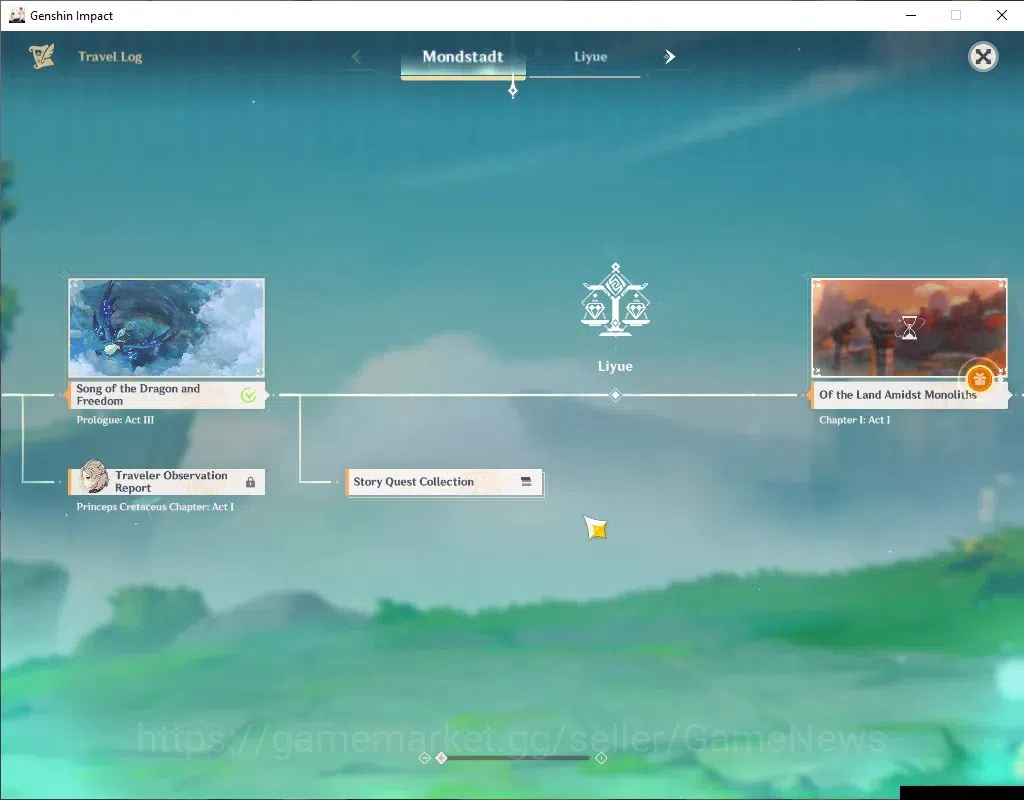This screenshot has height=800, width=1024.
Task: Click the green completed checkmark on Song of the Dragon
Action: click(x=248, y=394)
